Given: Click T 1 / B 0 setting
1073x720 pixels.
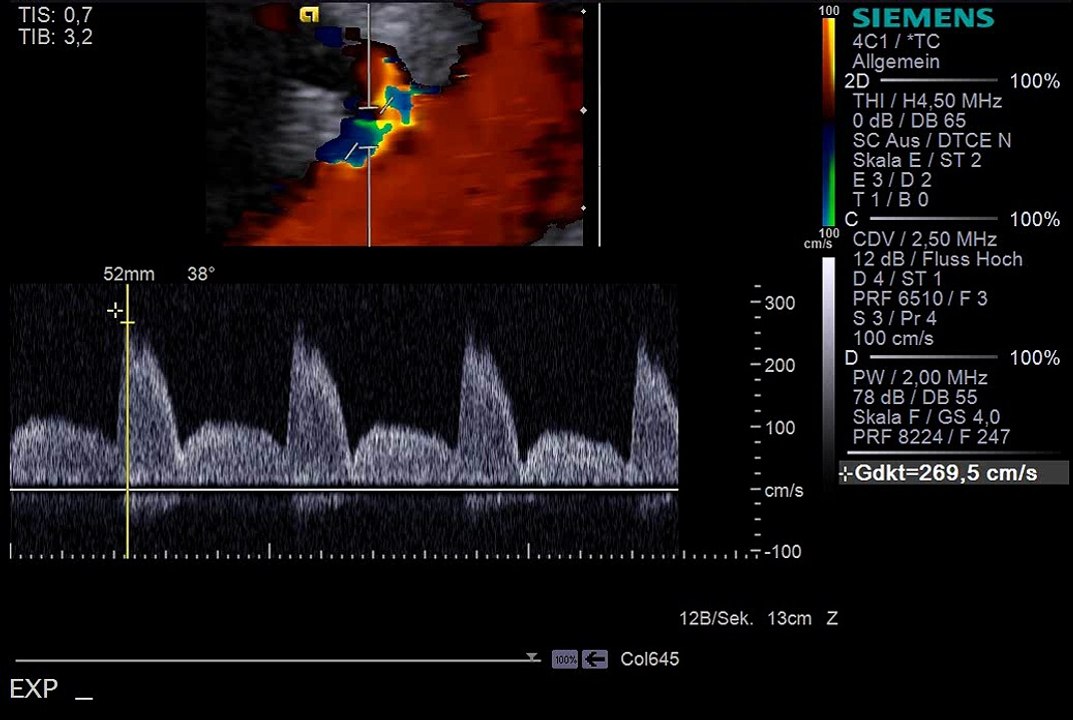Looking at the screenshot, I should [x=890, y=200].
